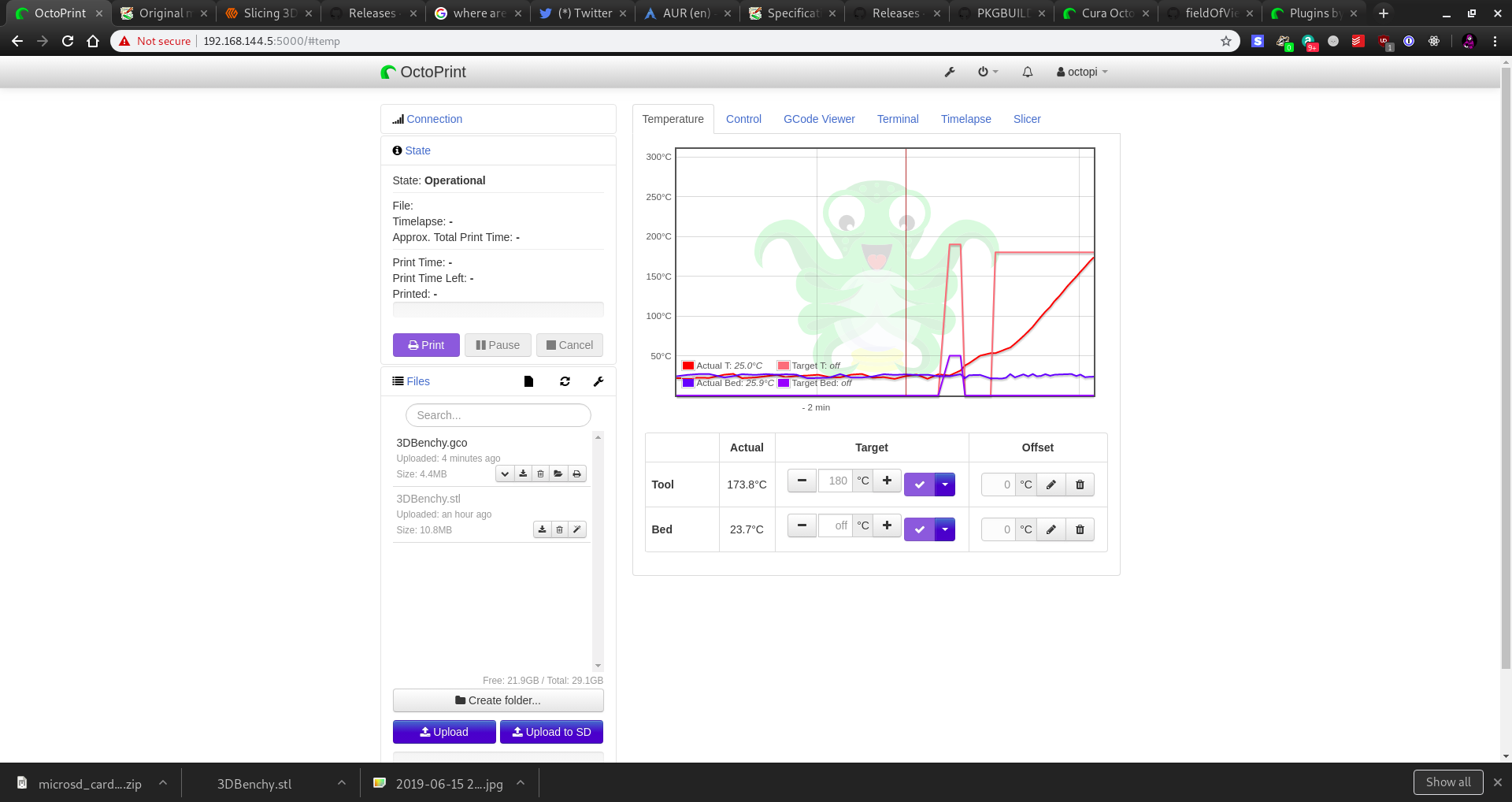Open the Slicer tab

tap(1027, 119)
